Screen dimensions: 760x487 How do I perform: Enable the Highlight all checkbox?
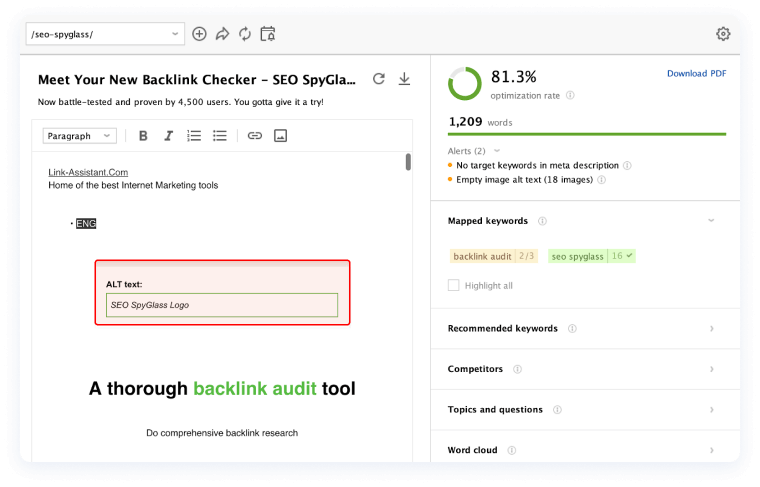(x=454, y=285)
